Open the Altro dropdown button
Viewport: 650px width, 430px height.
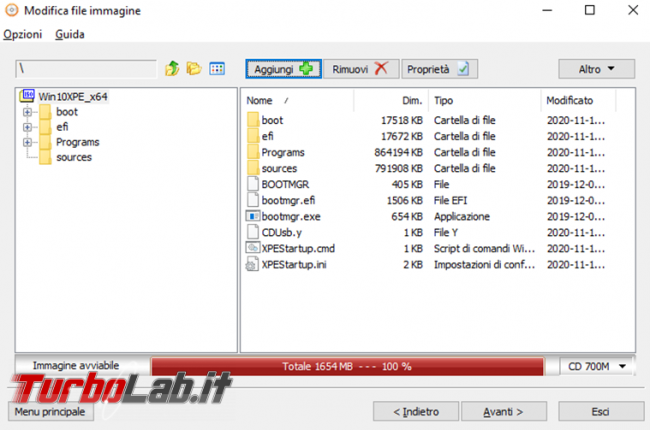pos(596,69)
